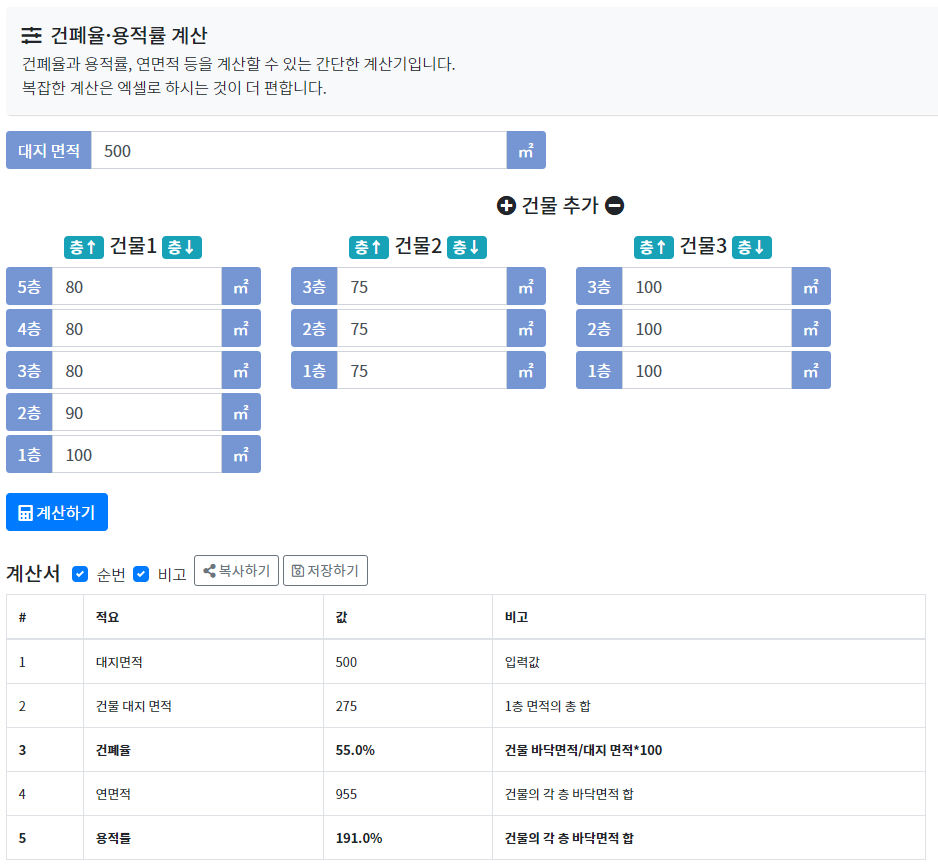Image resolution: width=938 pixels, height=867 pixels.
Task: Edit 건물1 3층 area field
Action: coord(137,370)
